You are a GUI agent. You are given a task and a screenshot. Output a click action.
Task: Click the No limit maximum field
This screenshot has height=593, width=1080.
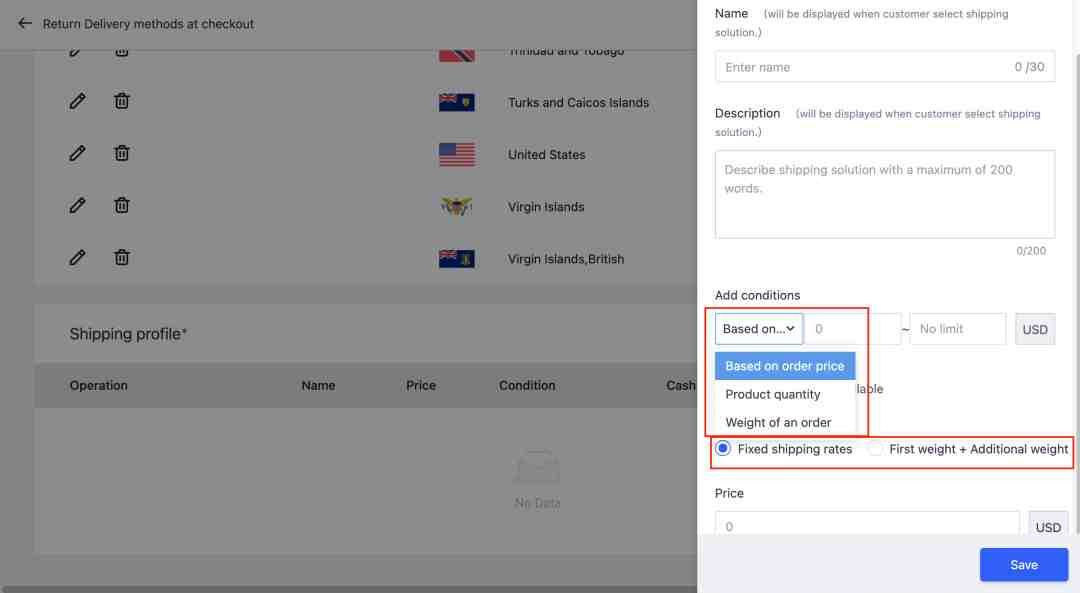click(957, 329)
